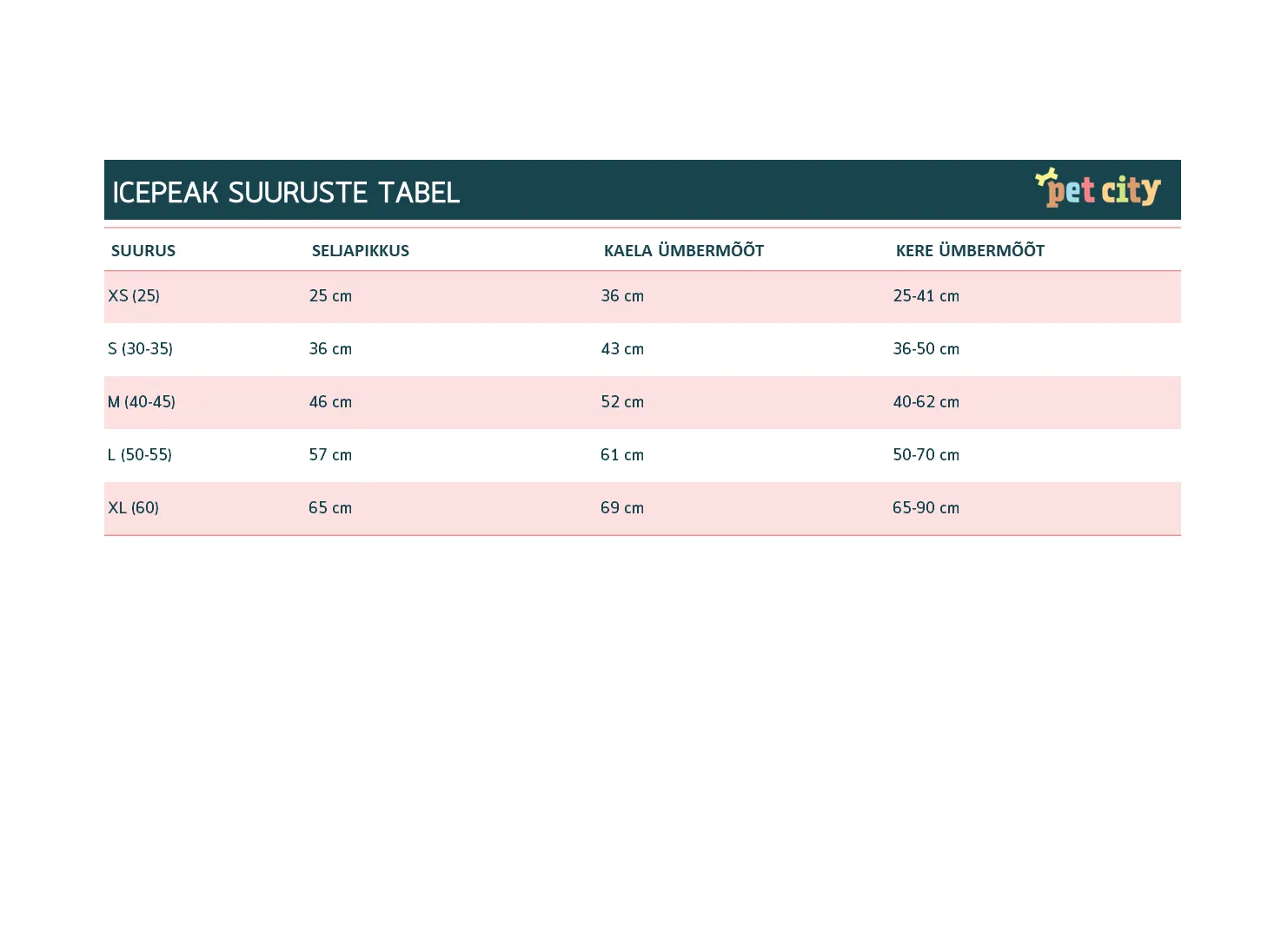The height and width of the screenshot is (952, 1281).
Task: Select the XL (60) size cell
Action: pos(133,507)
